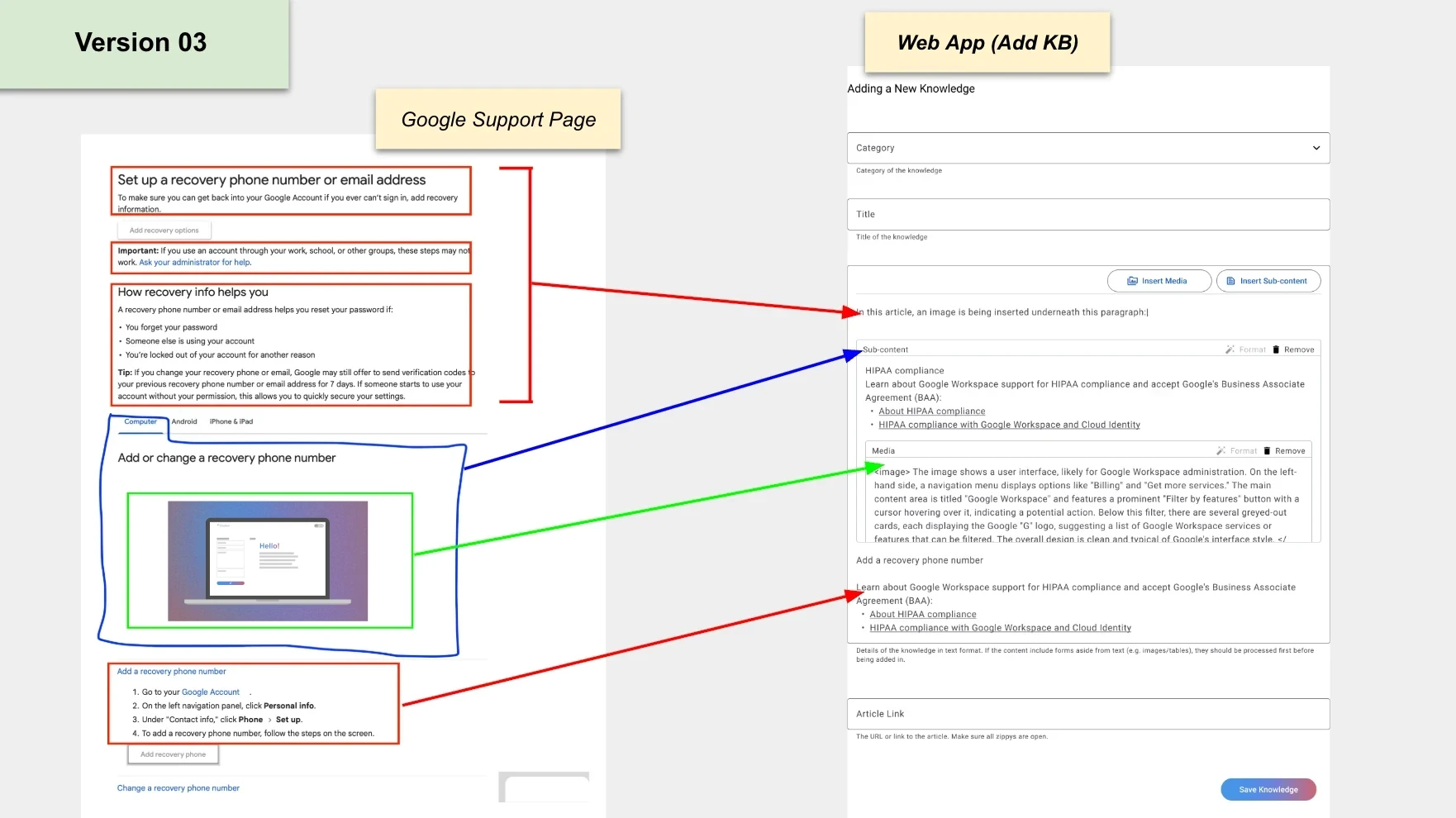Click into the Title input field

pyautogui.click(x=1088, y=214)
